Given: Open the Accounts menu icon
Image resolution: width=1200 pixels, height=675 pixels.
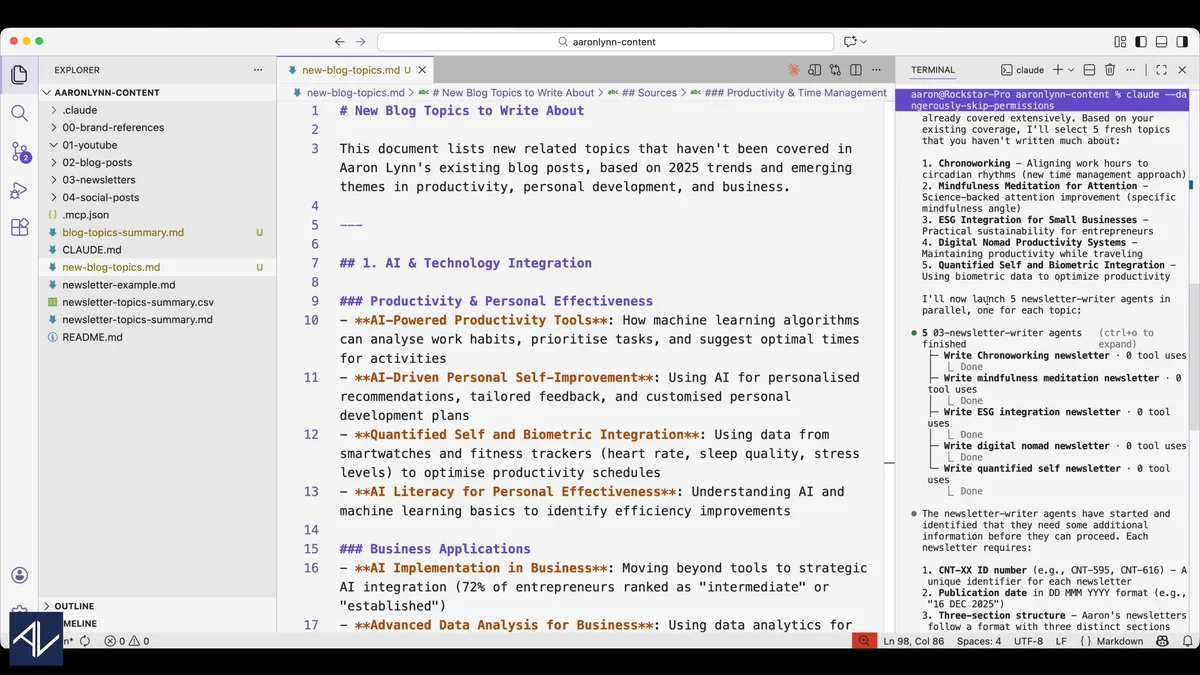Looking at the screenshot, I should click(x=19, y=575).
